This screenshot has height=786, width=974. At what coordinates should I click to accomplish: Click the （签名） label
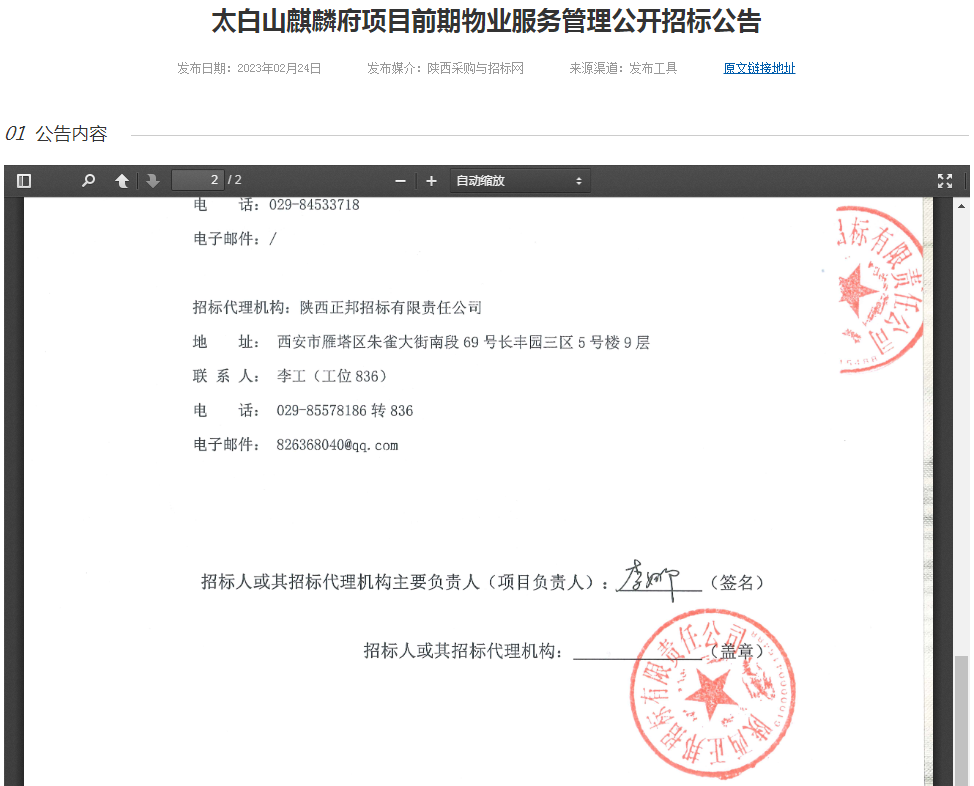click(737, 582)
